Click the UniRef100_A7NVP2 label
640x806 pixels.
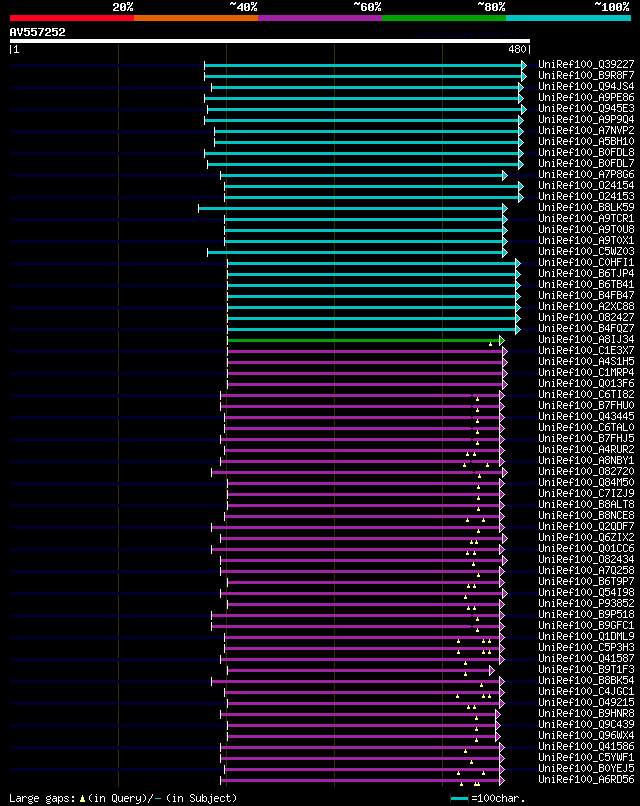click(x=586, y=131)
